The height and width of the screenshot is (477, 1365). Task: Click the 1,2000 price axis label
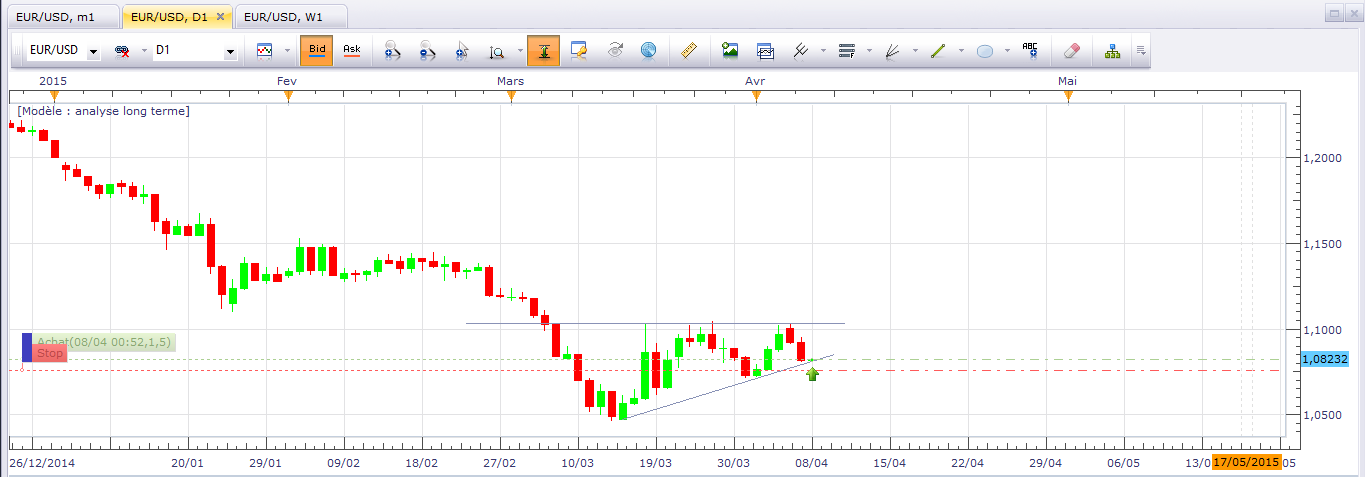[x=1324, y=158]
